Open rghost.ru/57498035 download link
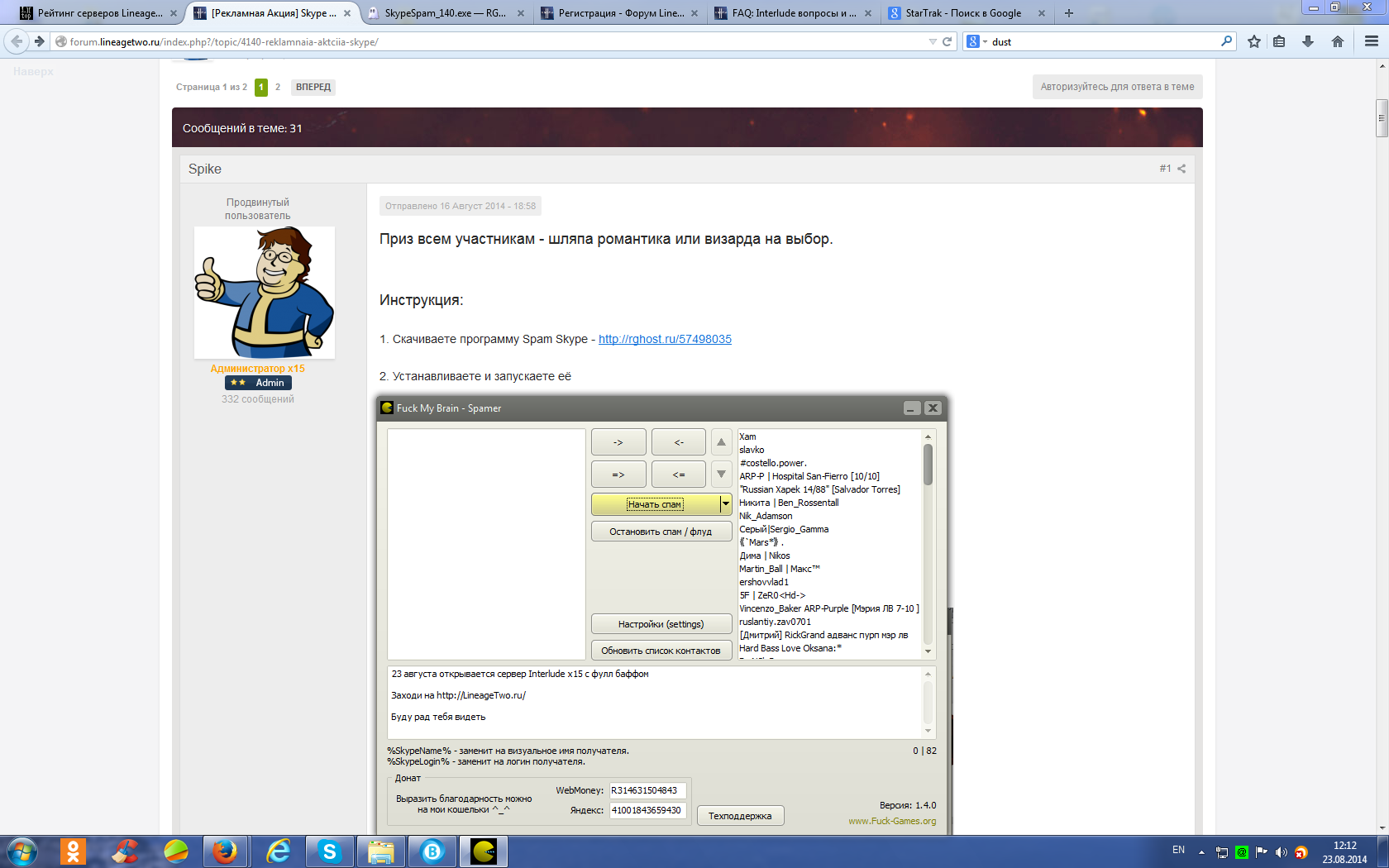 (665, 339)
